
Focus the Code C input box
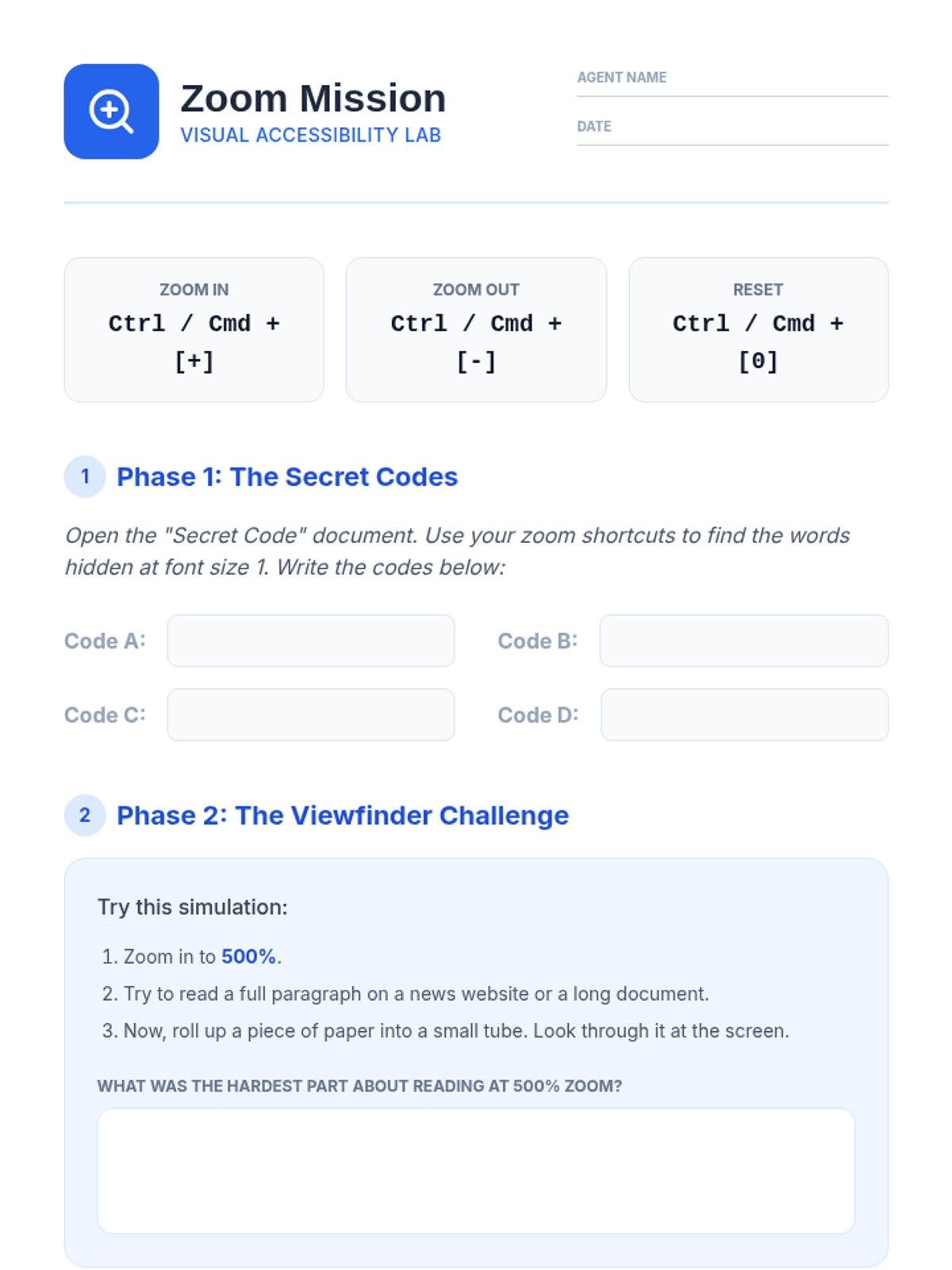click(x=310, y=714)
